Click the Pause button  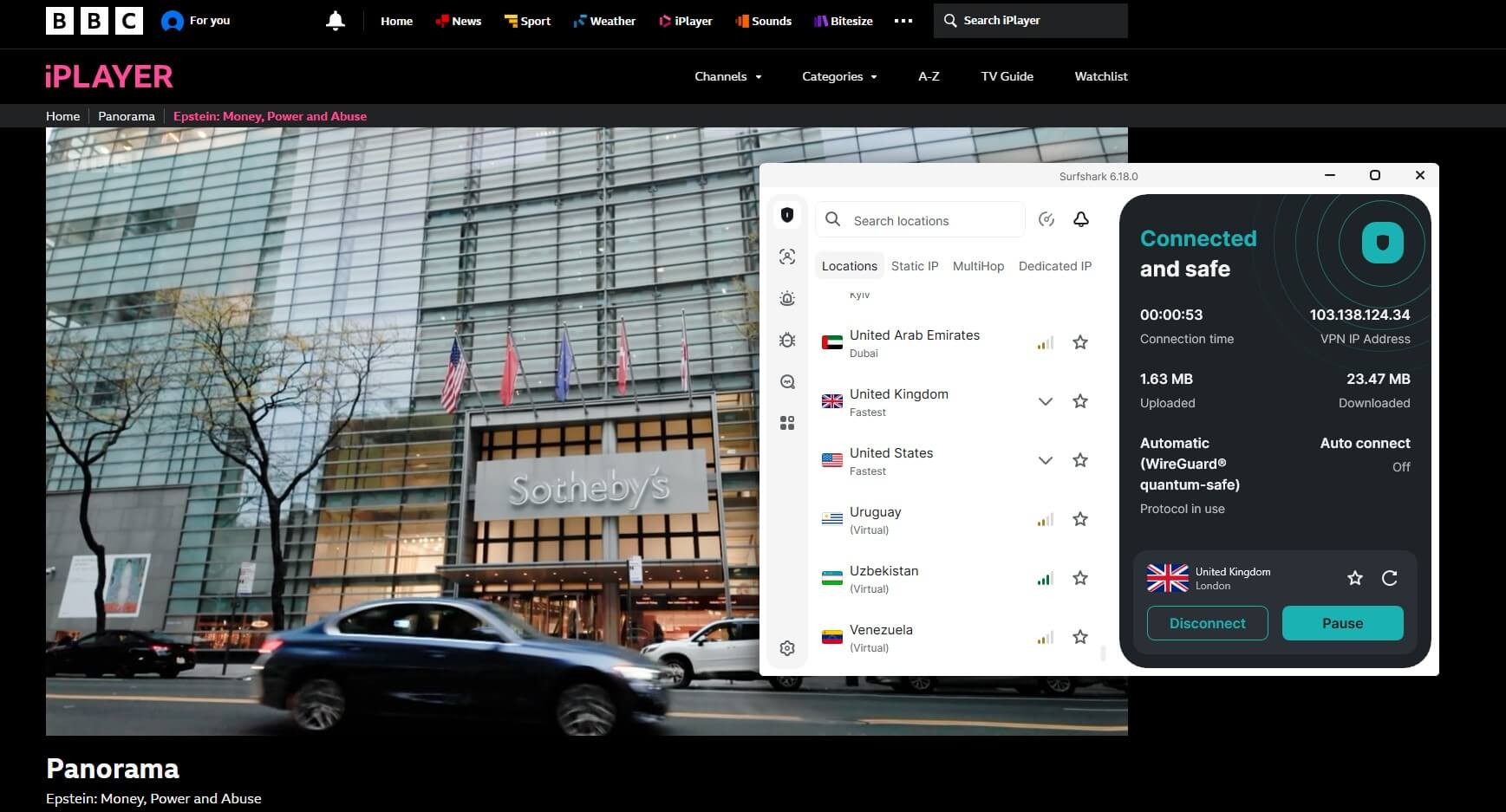(1343, 623)
